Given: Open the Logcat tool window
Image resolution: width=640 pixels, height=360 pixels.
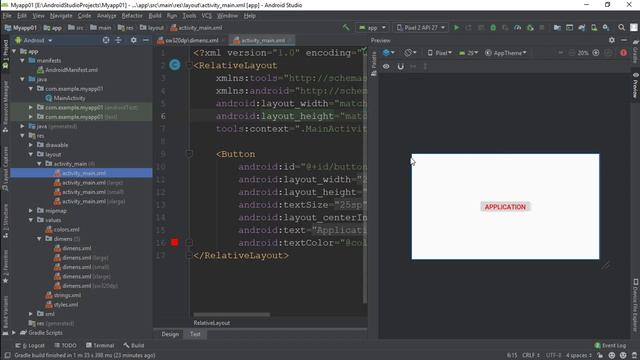Looking at the screenshot, I should 30,345.
